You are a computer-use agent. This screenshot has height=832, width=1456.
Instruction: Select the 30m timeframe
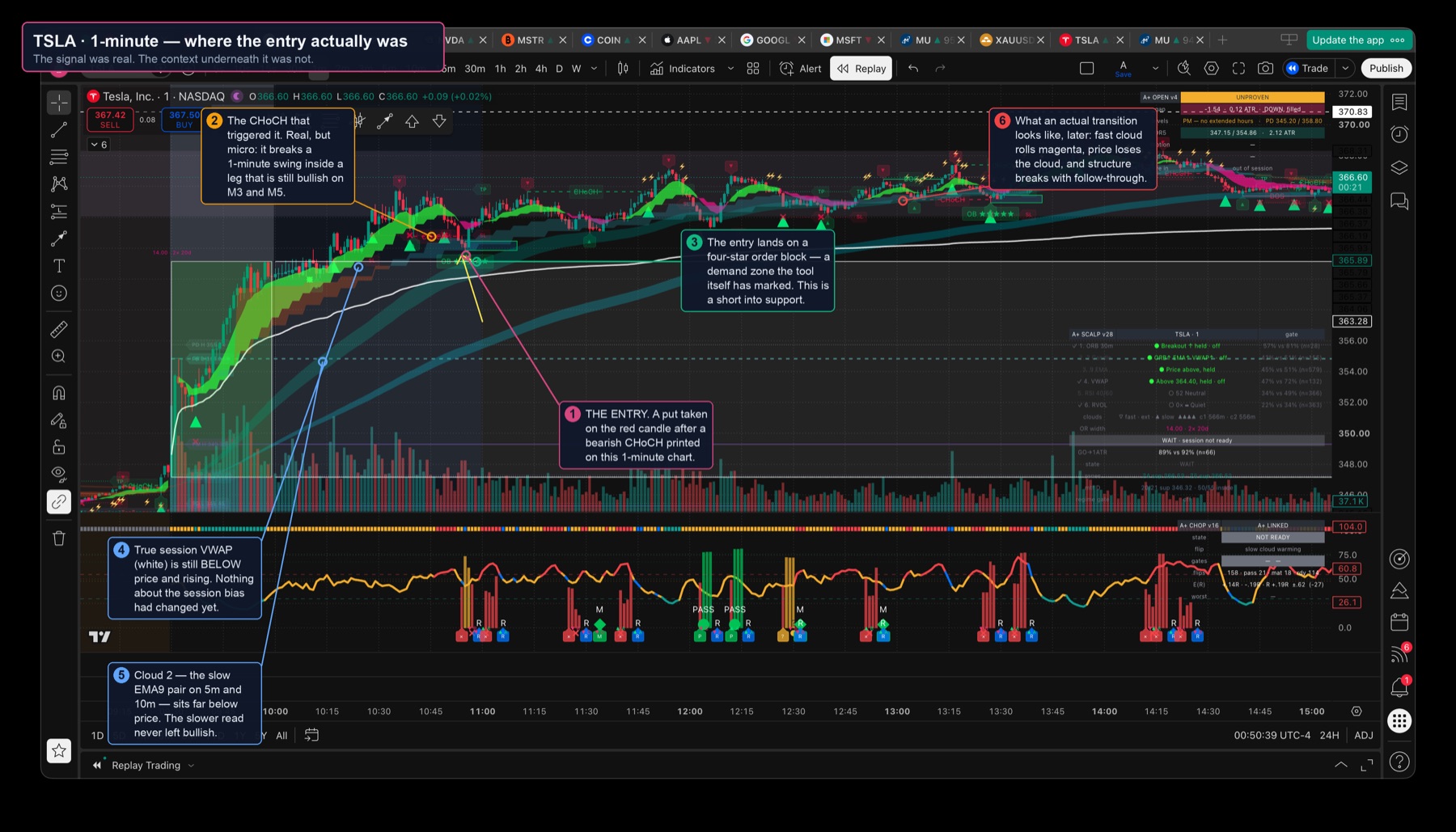(x=475, y=69)
